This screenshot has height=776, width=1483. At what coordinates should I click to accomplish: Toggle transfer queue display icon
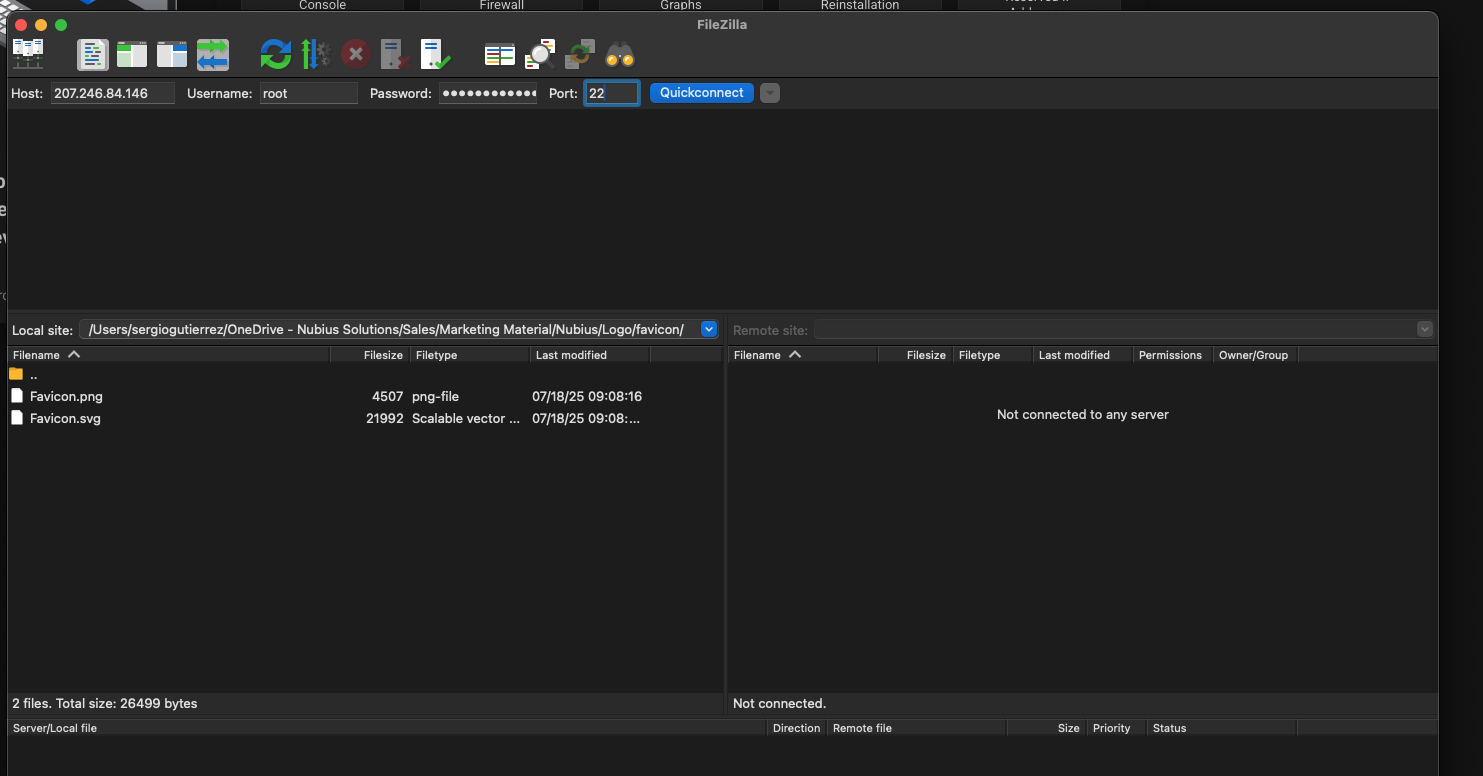(x=212, y=54)
